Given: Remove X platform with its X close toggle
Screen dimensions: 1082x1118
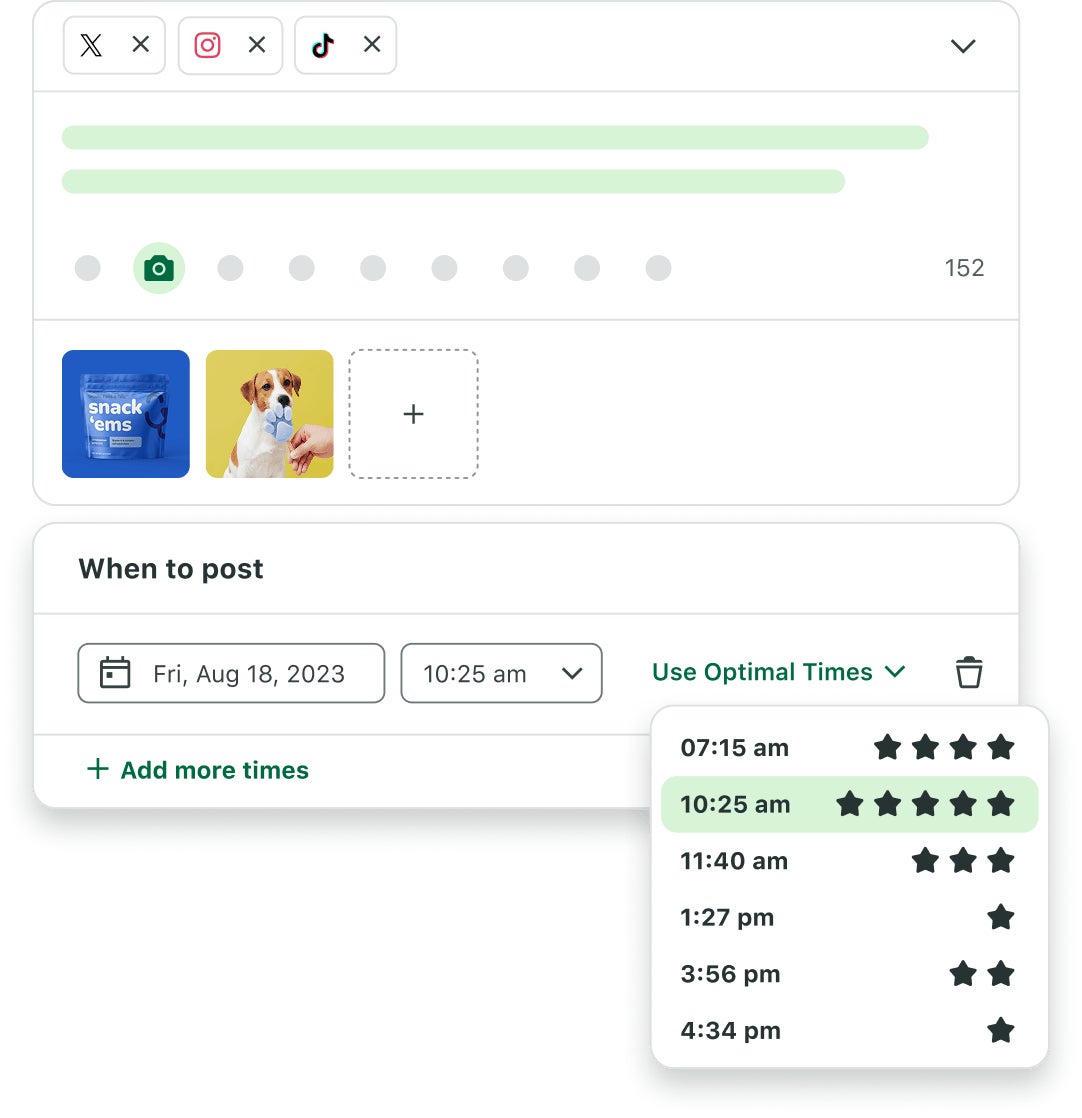Looking at the screenshot, I should pyautogui.click(x=141, y=45).
